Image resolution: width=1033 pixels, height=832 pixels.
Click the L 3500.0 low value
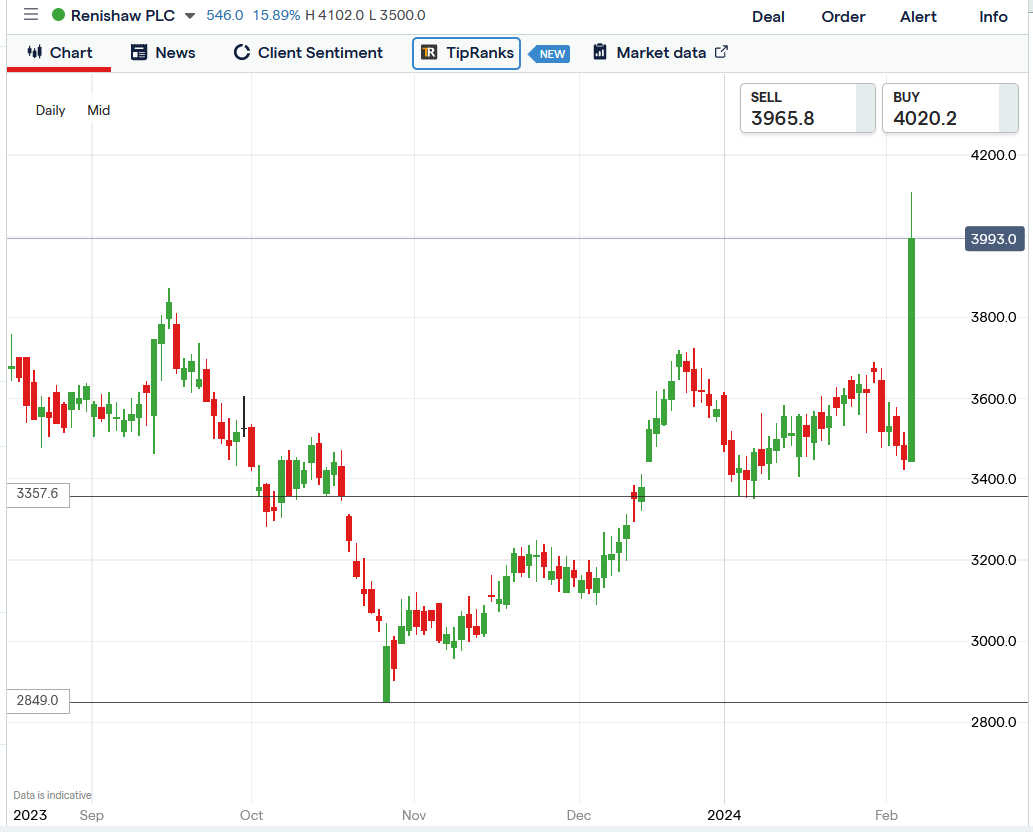[x=397, y=15]
